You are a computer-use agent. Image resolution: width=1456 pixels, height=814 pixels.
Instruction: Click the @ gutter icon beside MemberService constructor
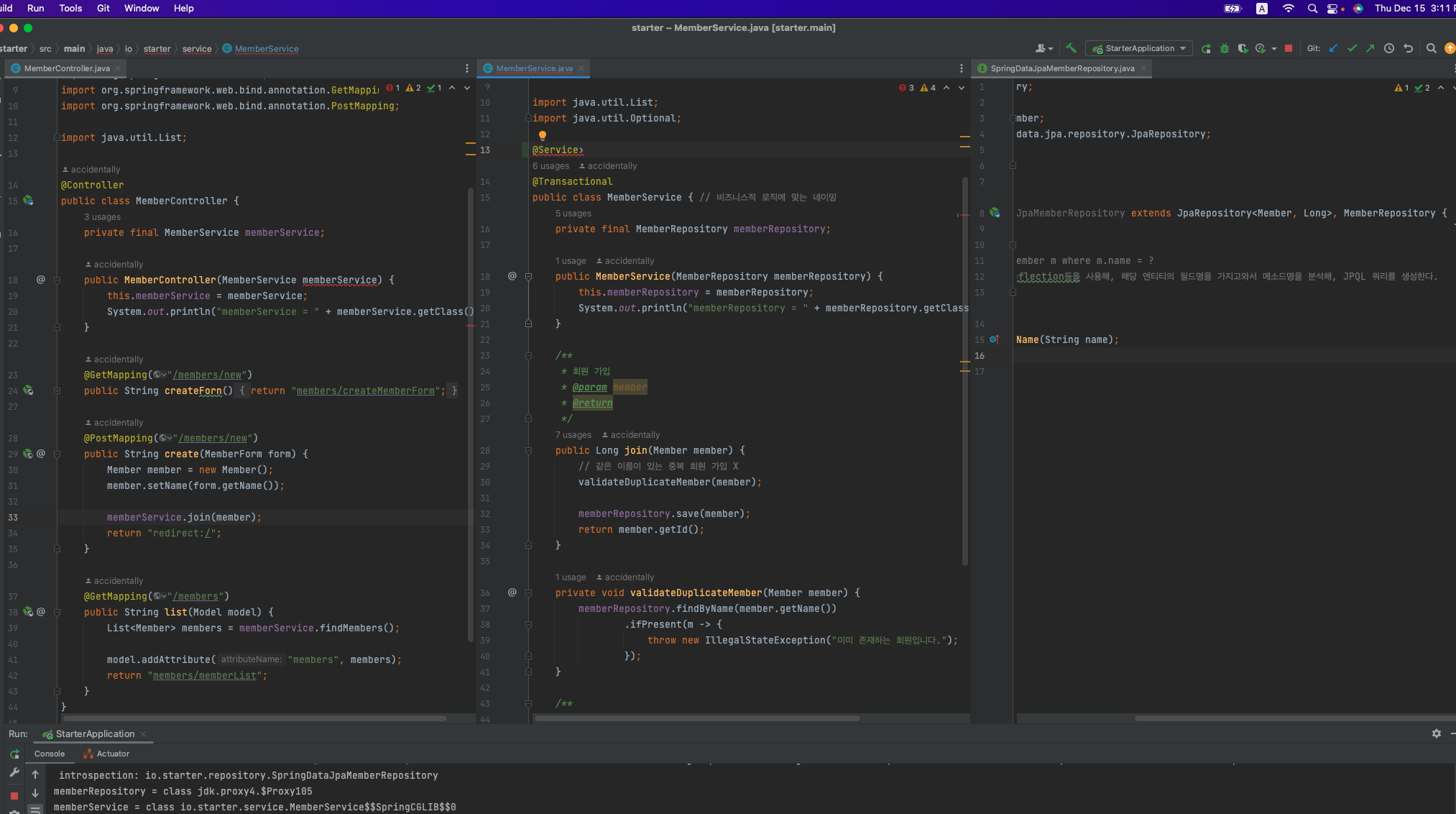(512, 276)
